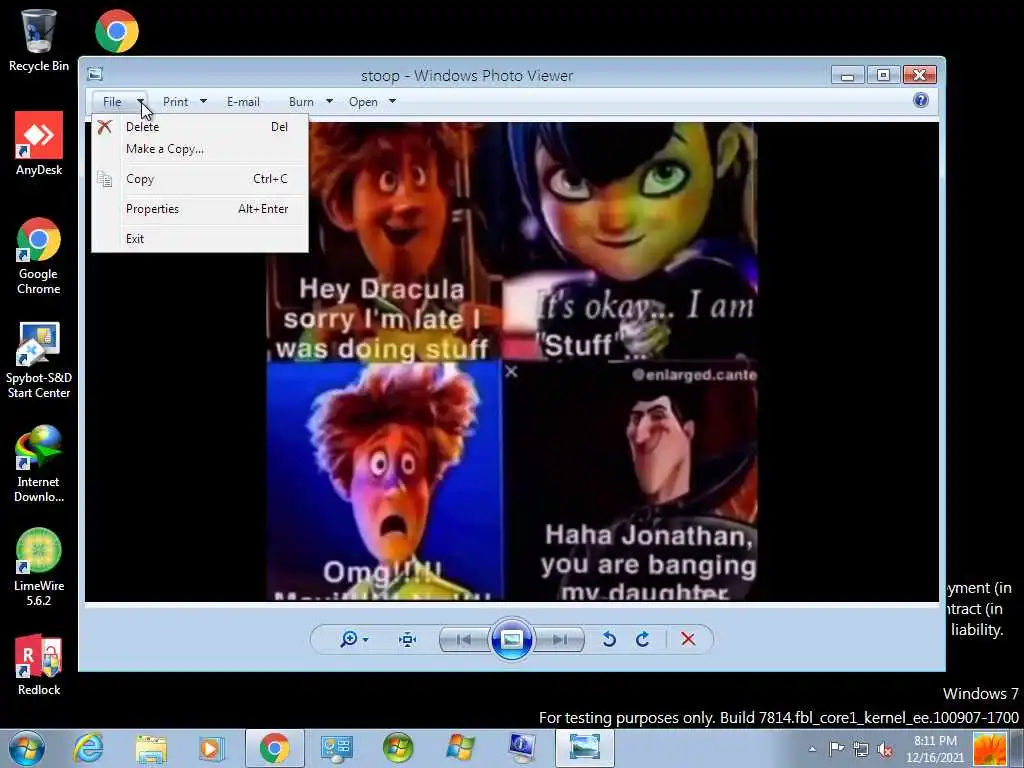Select Exit in the File menu
Image resolution: width=1024 pixels, height=768 pixels.
coord(200,239)
